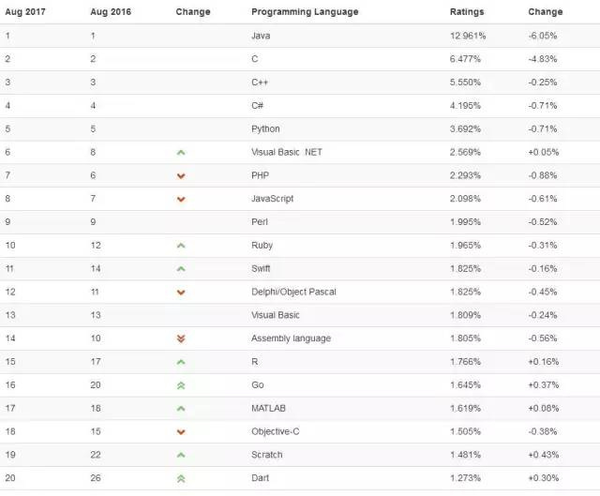
Task: Click the red down arrow beside JavaScript
Action: [x=181, y=199]
